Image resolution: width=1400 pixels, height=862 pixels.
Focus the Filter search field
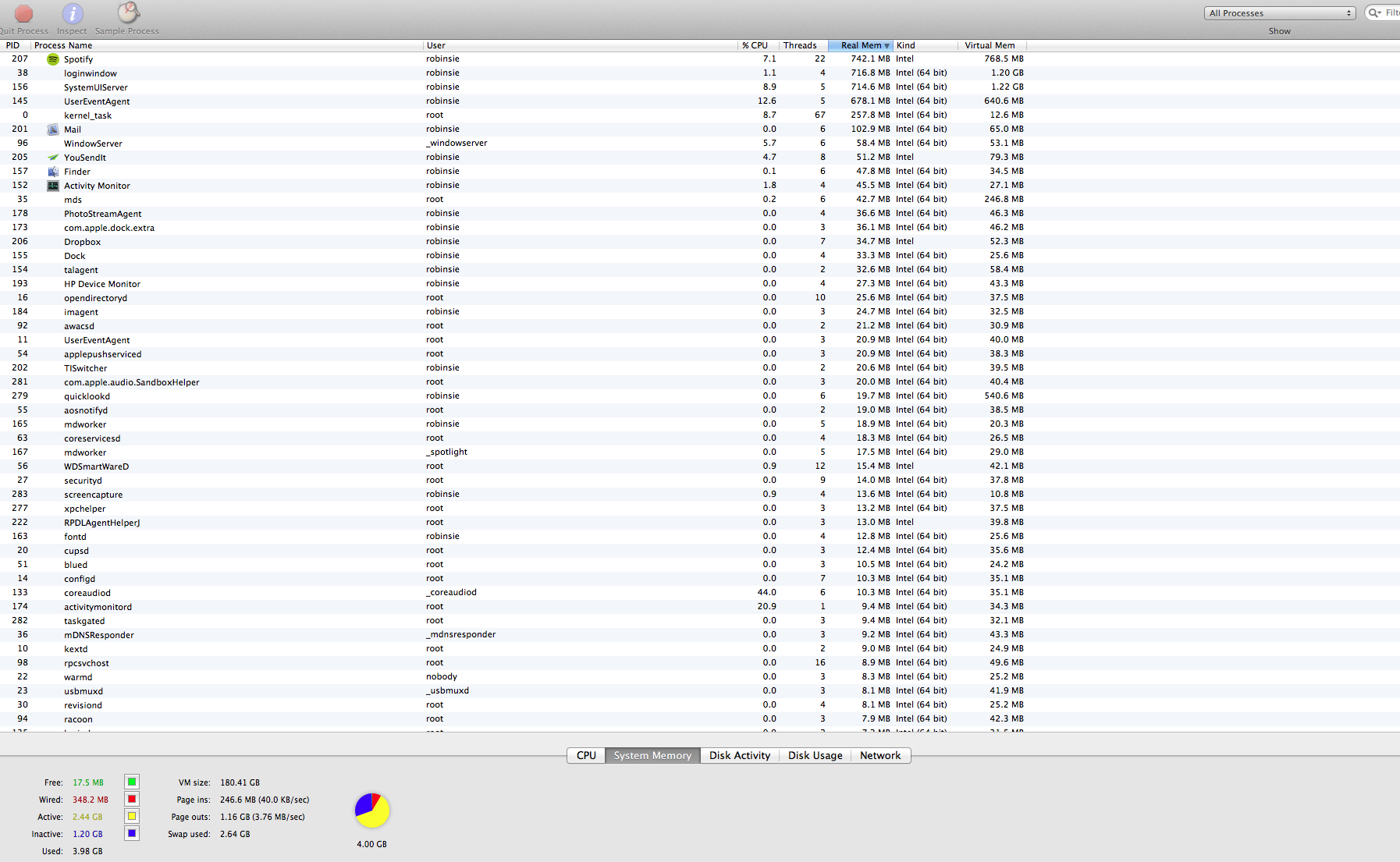(1384, 13)
